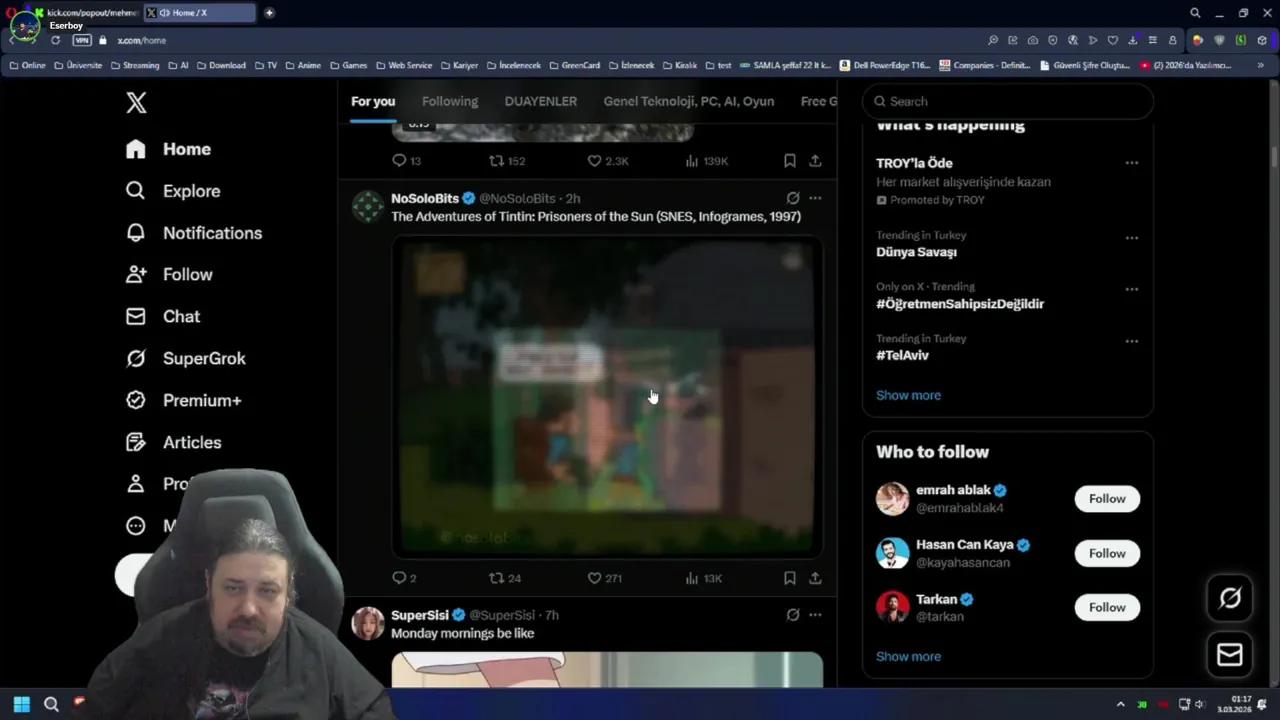Play the Tintin Prisoners of the Sun video

pyautogui.click(x=607, y=396)
